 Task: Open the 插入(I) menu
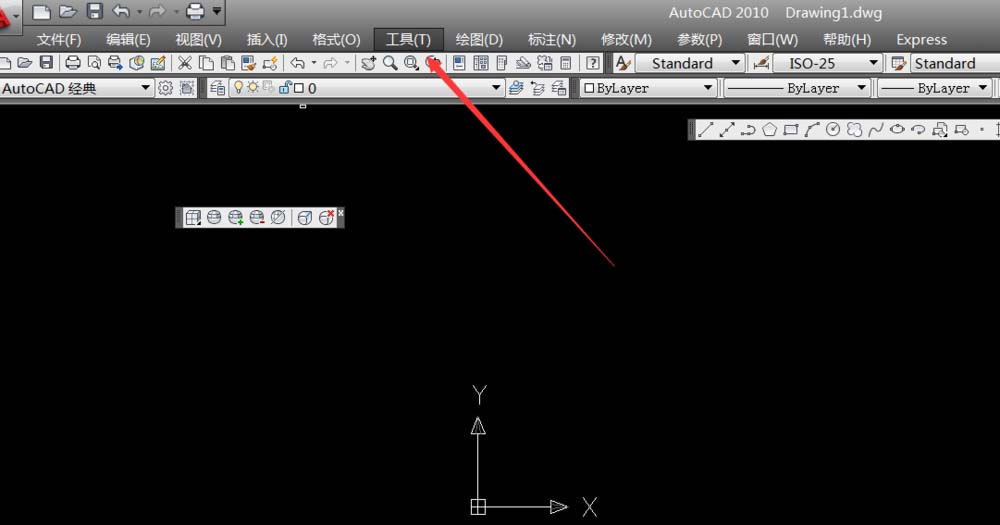(x=267, y=40)
